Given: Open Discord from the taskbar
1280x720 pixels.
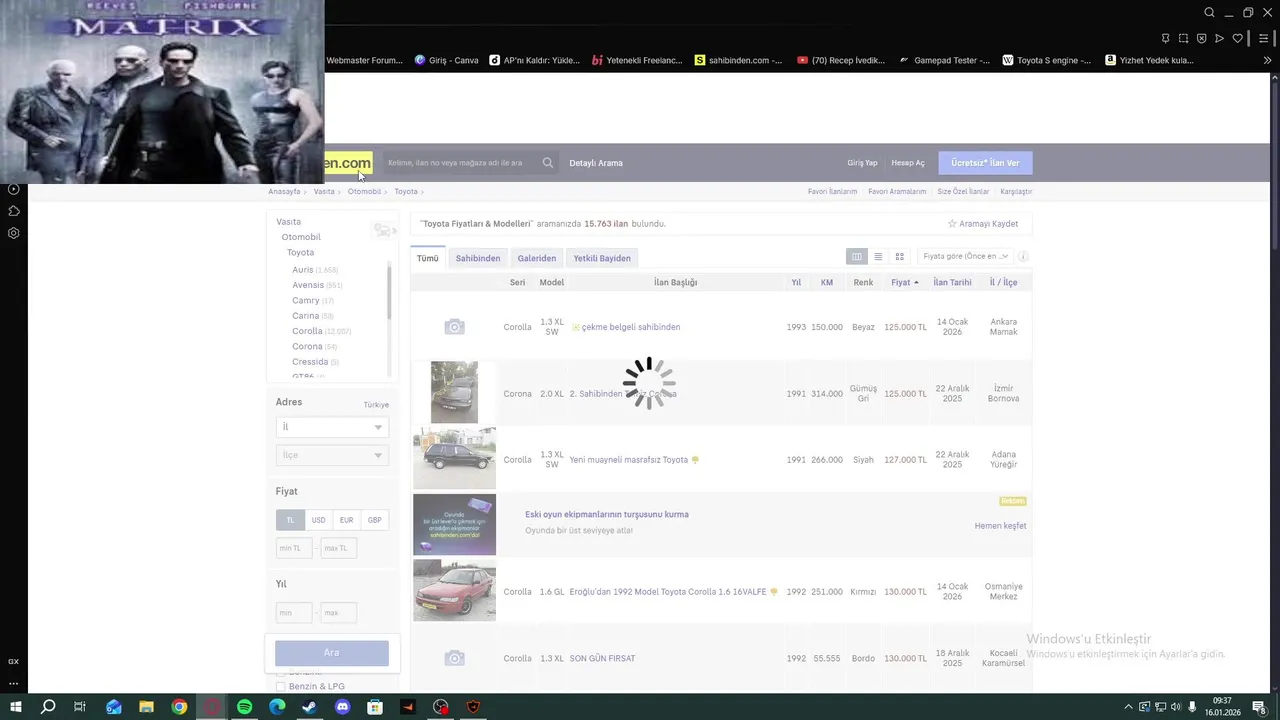Looking at the screenshot, I should tap(343, 707).
